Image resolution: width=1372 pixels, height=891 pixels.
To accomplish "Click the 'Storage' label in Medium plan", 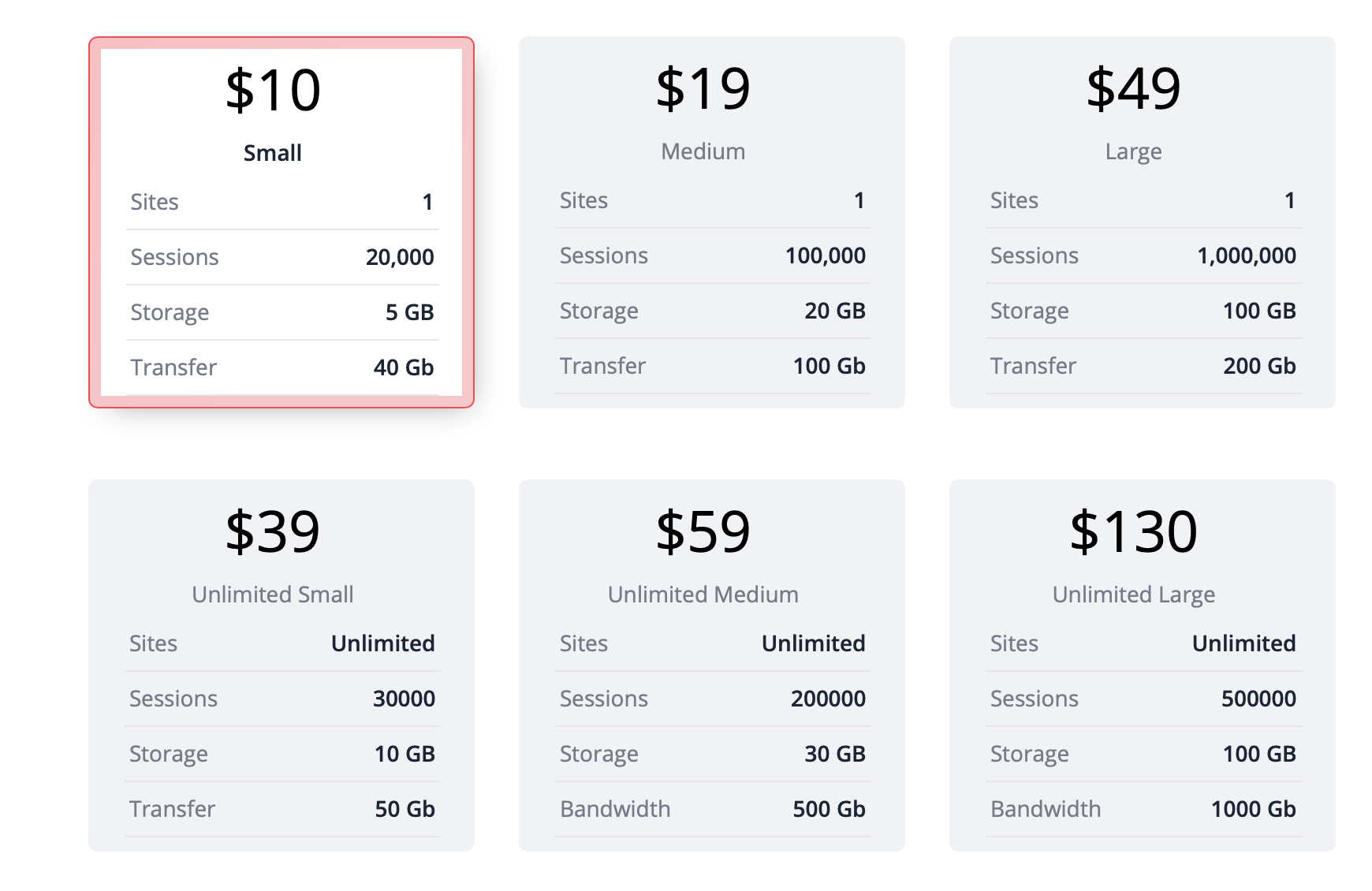I will coord(599,311).
